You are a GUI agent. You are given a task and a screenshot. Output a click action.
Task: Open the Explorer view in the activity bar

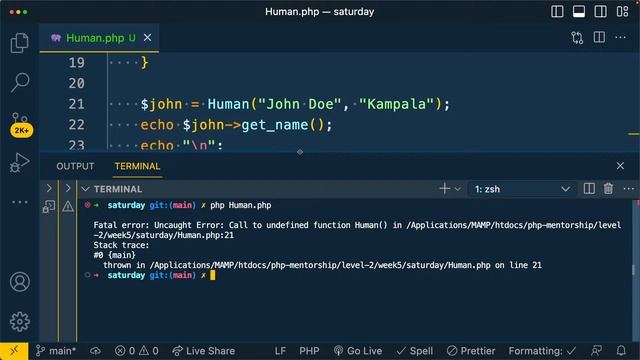coord(19,43)
